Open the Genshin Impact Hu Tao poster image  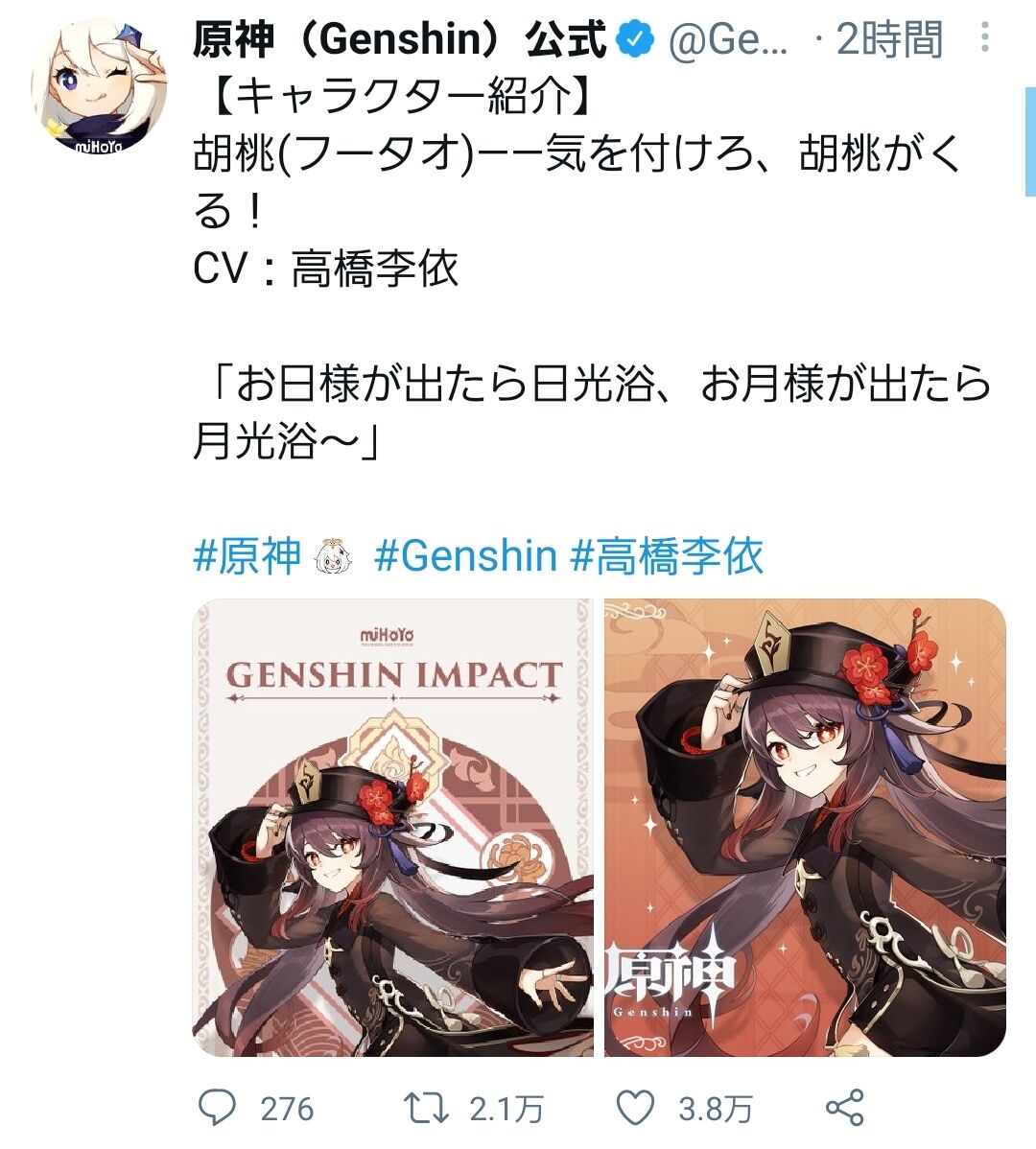point(392,828)
